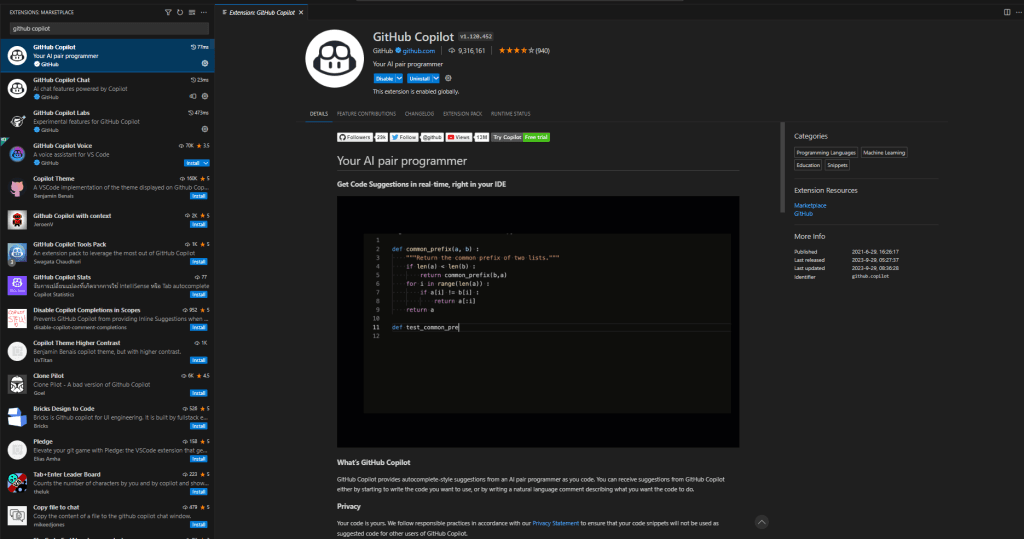
Task: Close the Extension: GitHub Copilot tab
Action: [x=301, y=12]
